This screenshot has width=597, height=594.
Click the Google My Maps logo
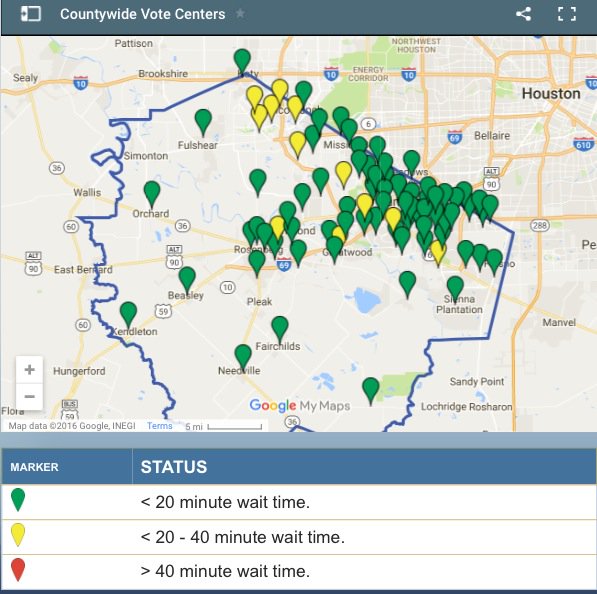(x=300, y=406)
